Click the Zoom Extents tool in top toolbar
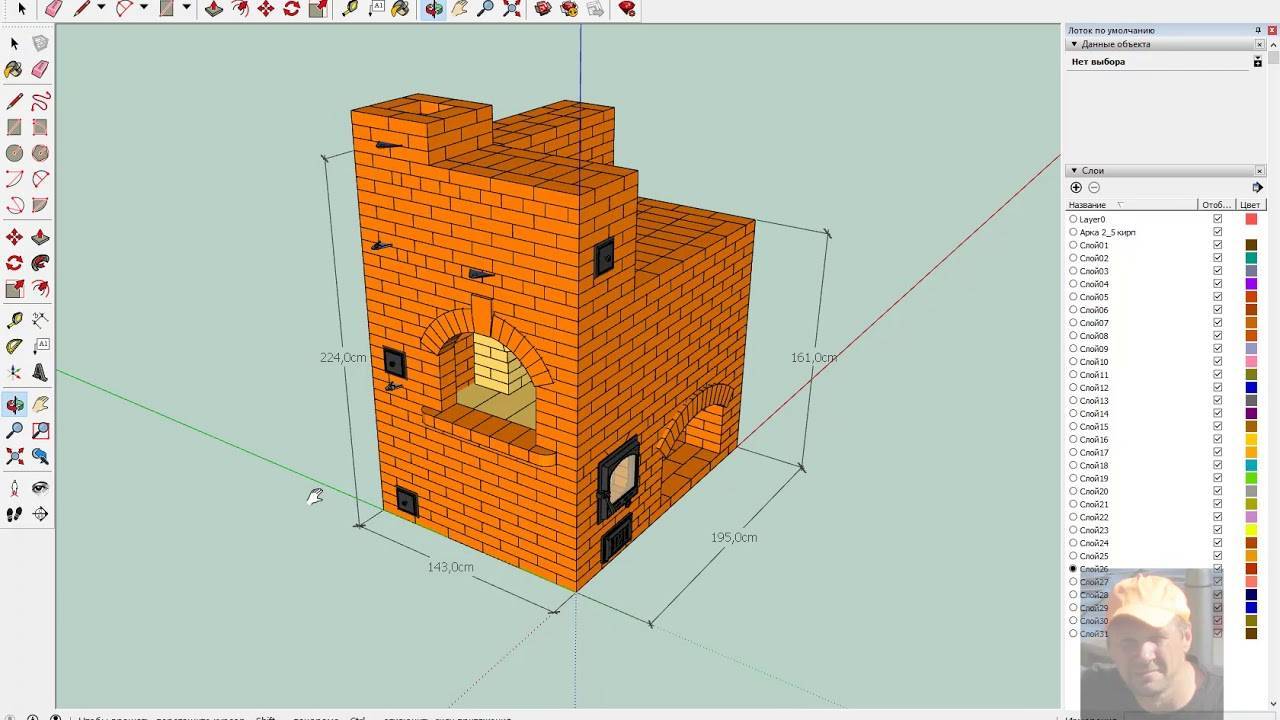This screenshot has height=720, width=1280. (x=510, y=9)
